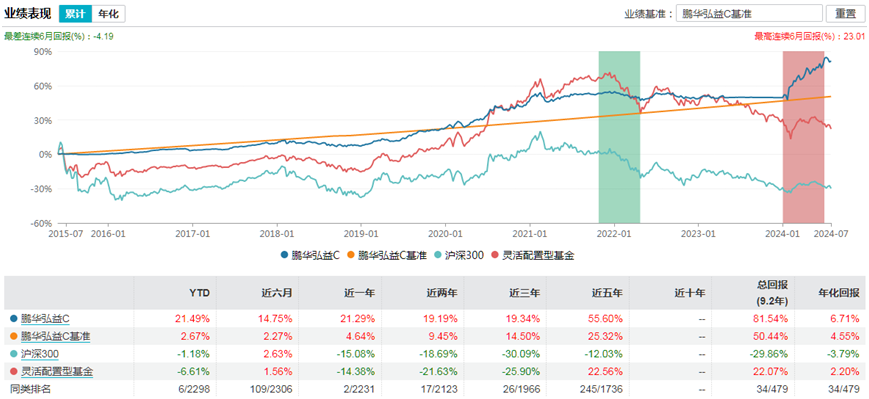Viewport: 869px width, 399px height.
Task: Open the 沪深300 link in table
Action: (x=40, y=354)
